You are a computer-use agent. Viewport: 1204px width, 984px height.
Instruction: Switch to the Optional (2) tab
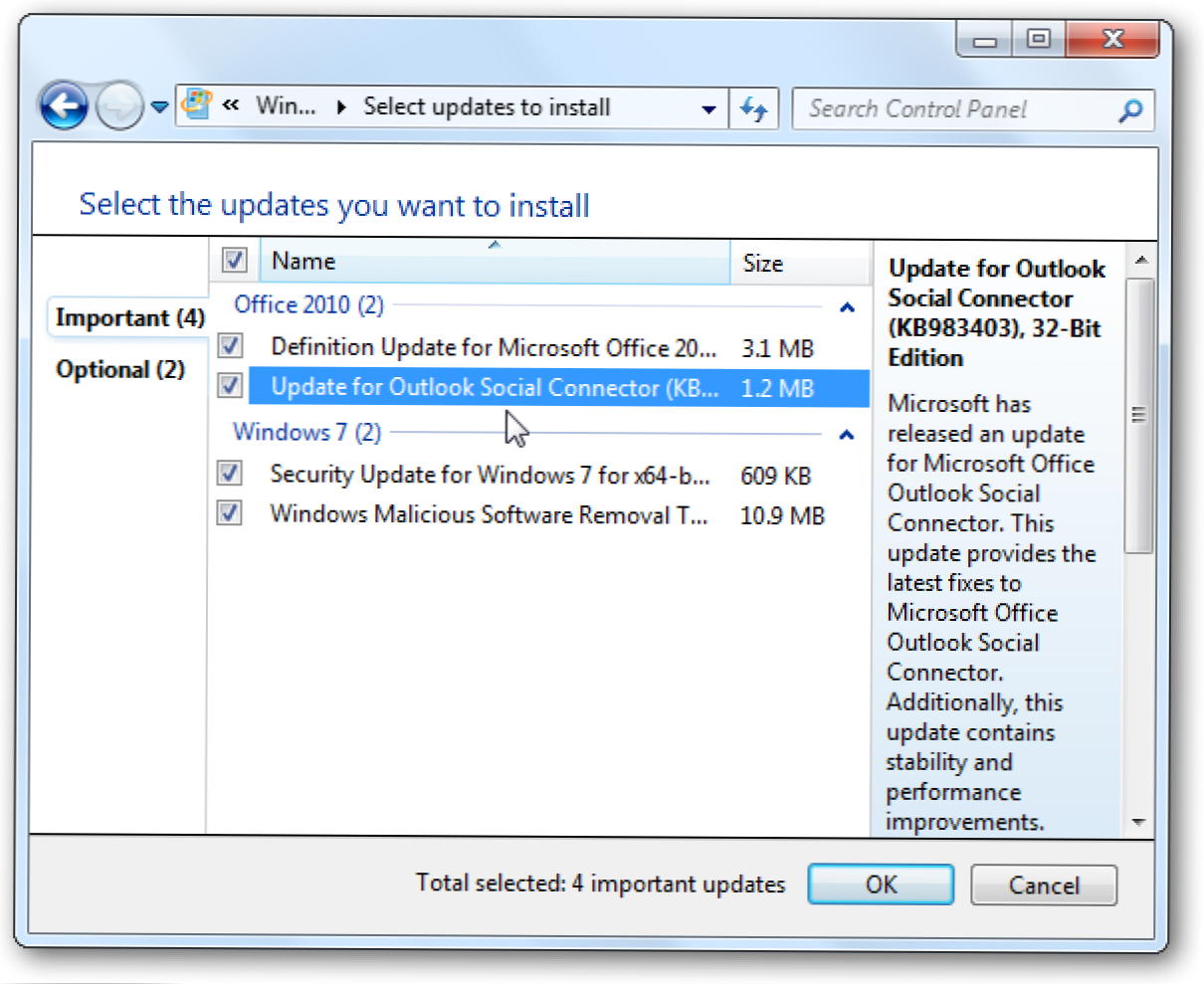(x=120, y=370)
